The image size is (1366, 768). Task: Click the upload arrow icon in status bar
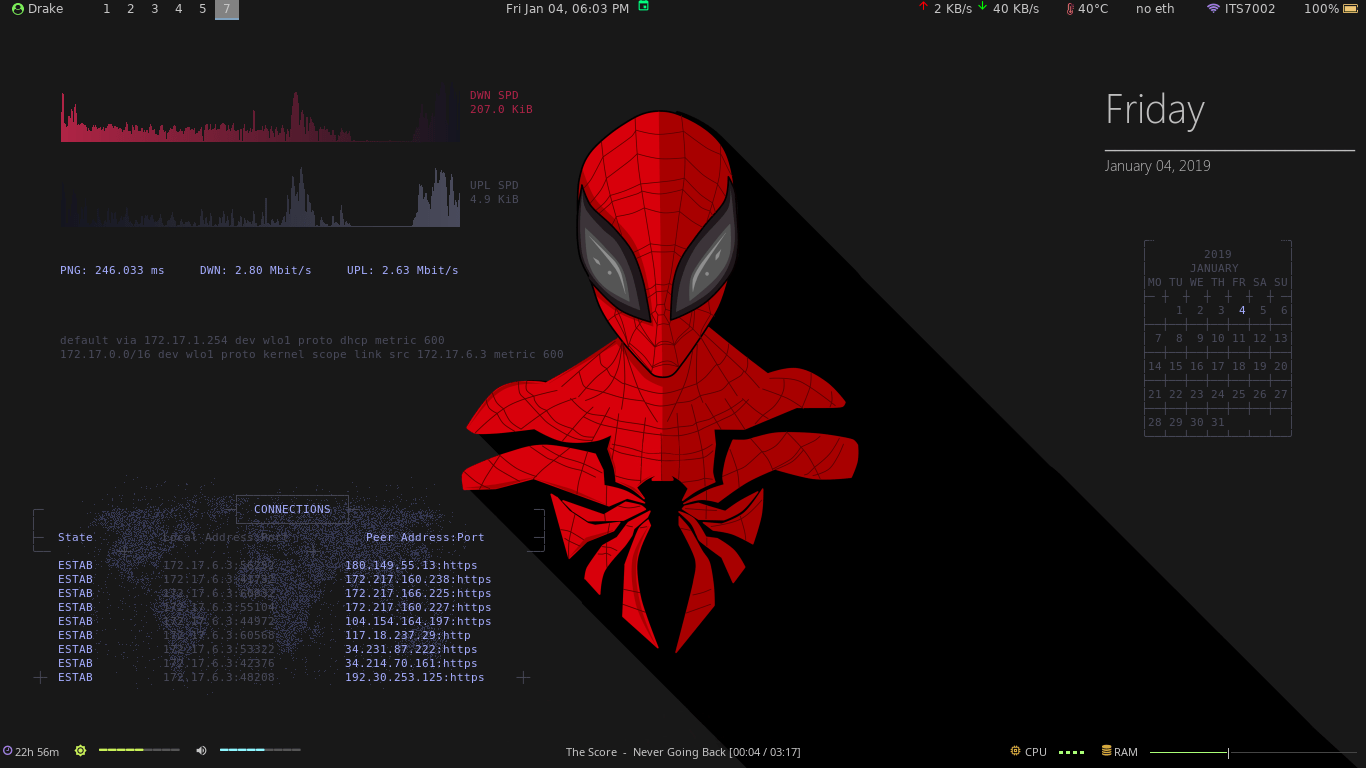[922, 8]
